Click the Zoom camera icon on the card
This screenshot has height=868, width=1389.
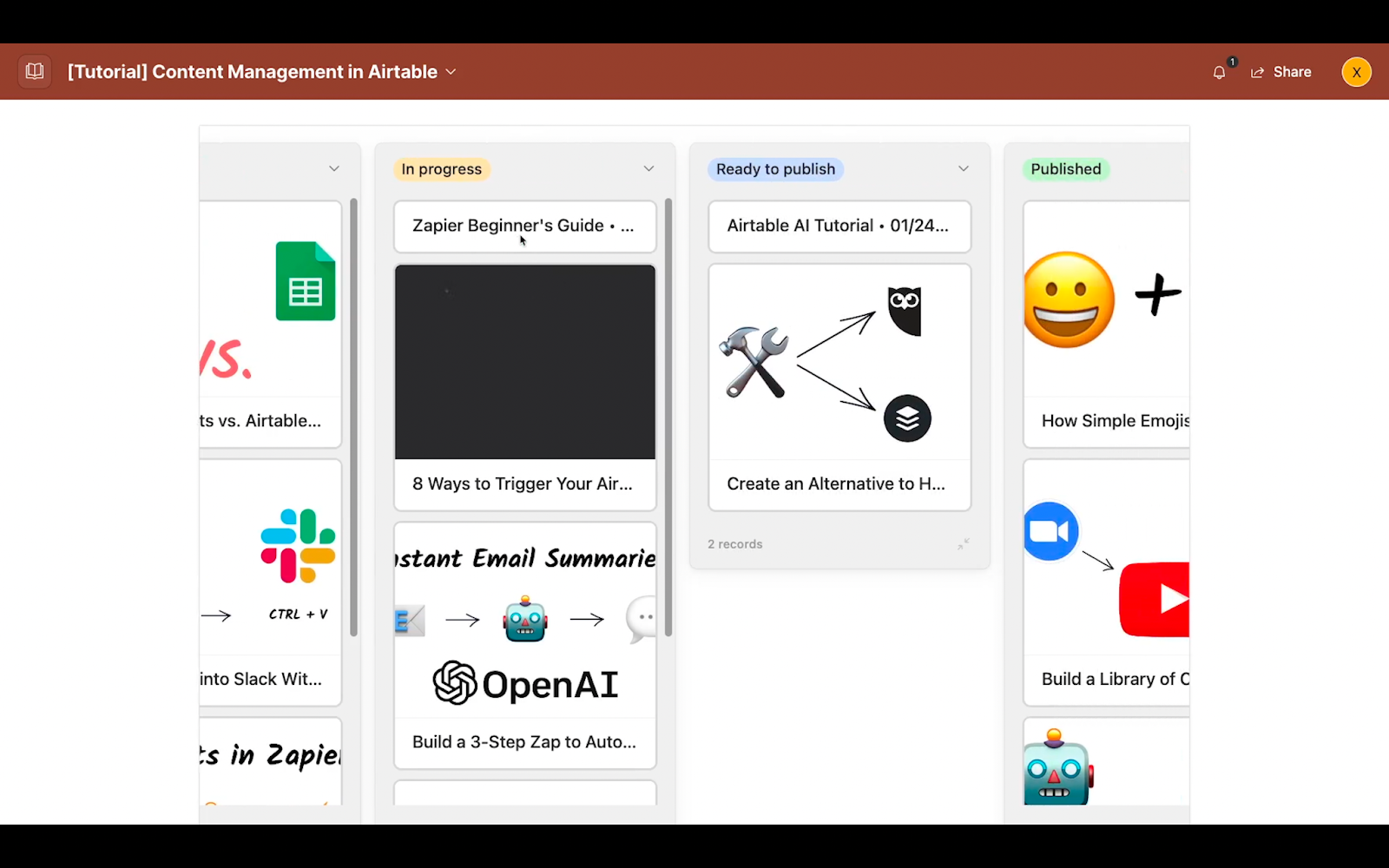pos(1050,531)
